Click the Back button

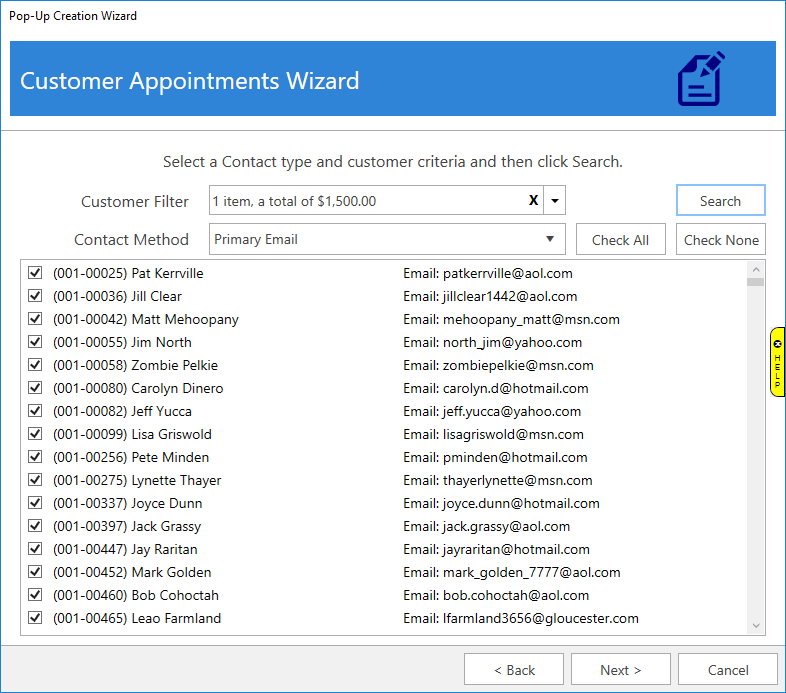coord(514,670)
